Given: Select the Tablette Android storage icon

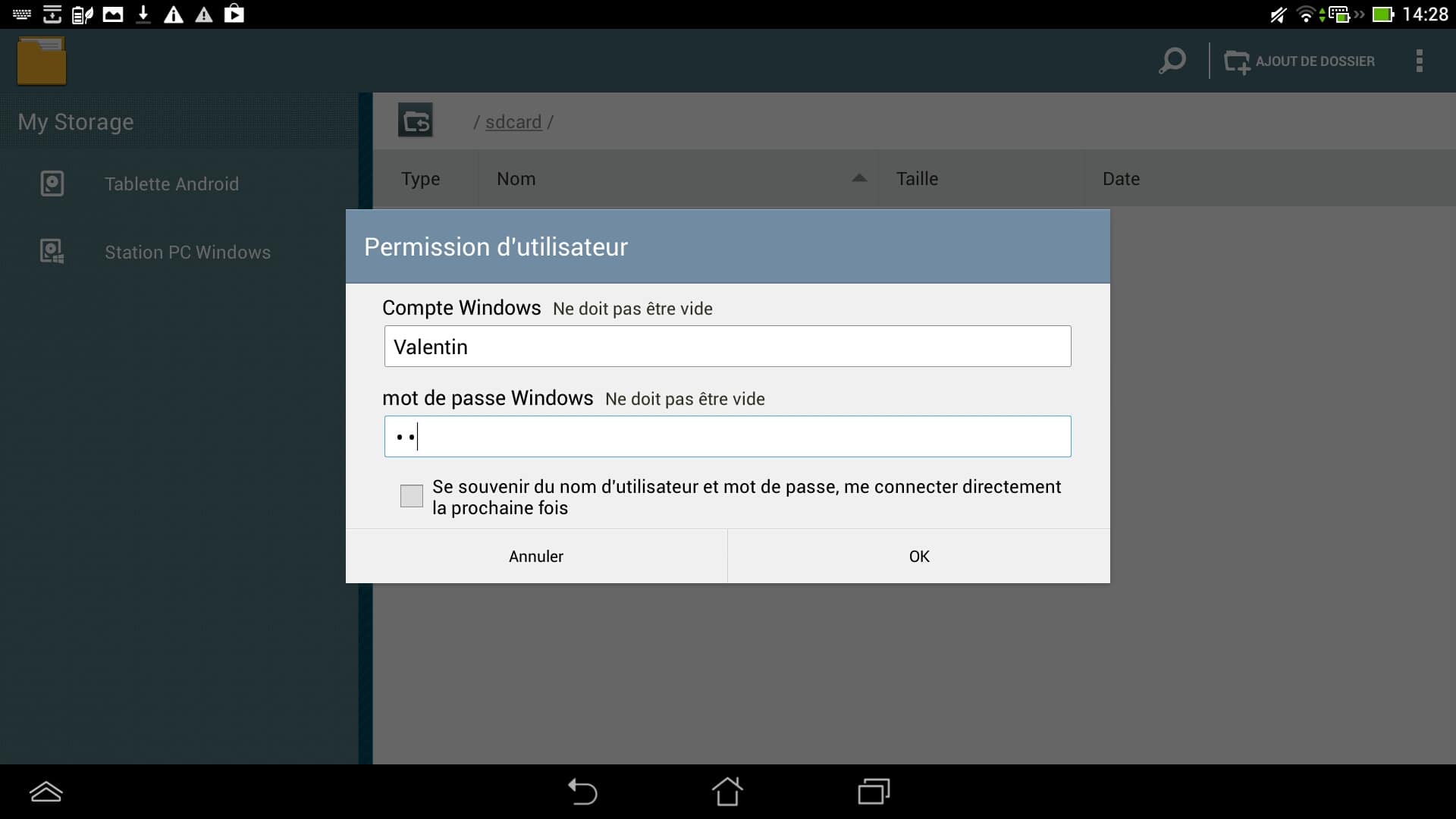Looking at the screenshot, I should click(x=52, y=184).
